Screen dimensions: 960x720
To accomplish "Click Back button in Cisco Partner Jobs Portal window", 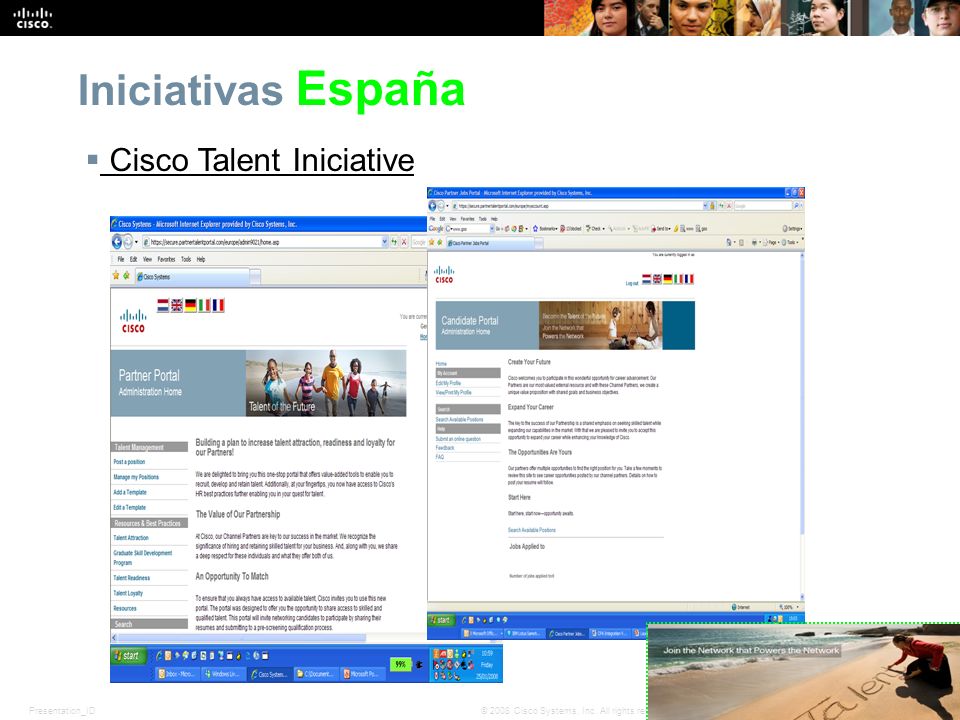I will (x=433, y=206).
